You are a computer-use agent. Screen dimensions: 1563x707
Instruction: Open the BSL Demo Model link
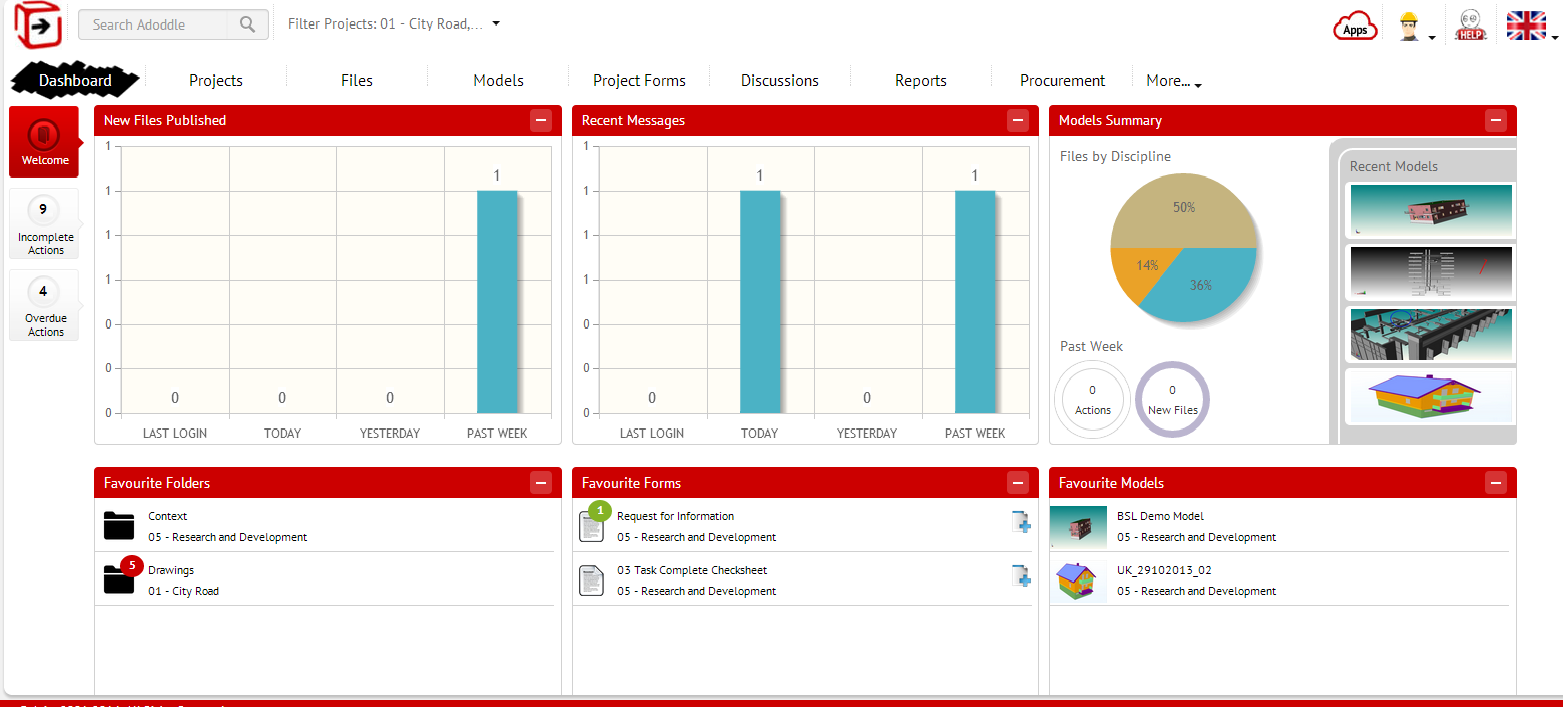[1160, 517]
